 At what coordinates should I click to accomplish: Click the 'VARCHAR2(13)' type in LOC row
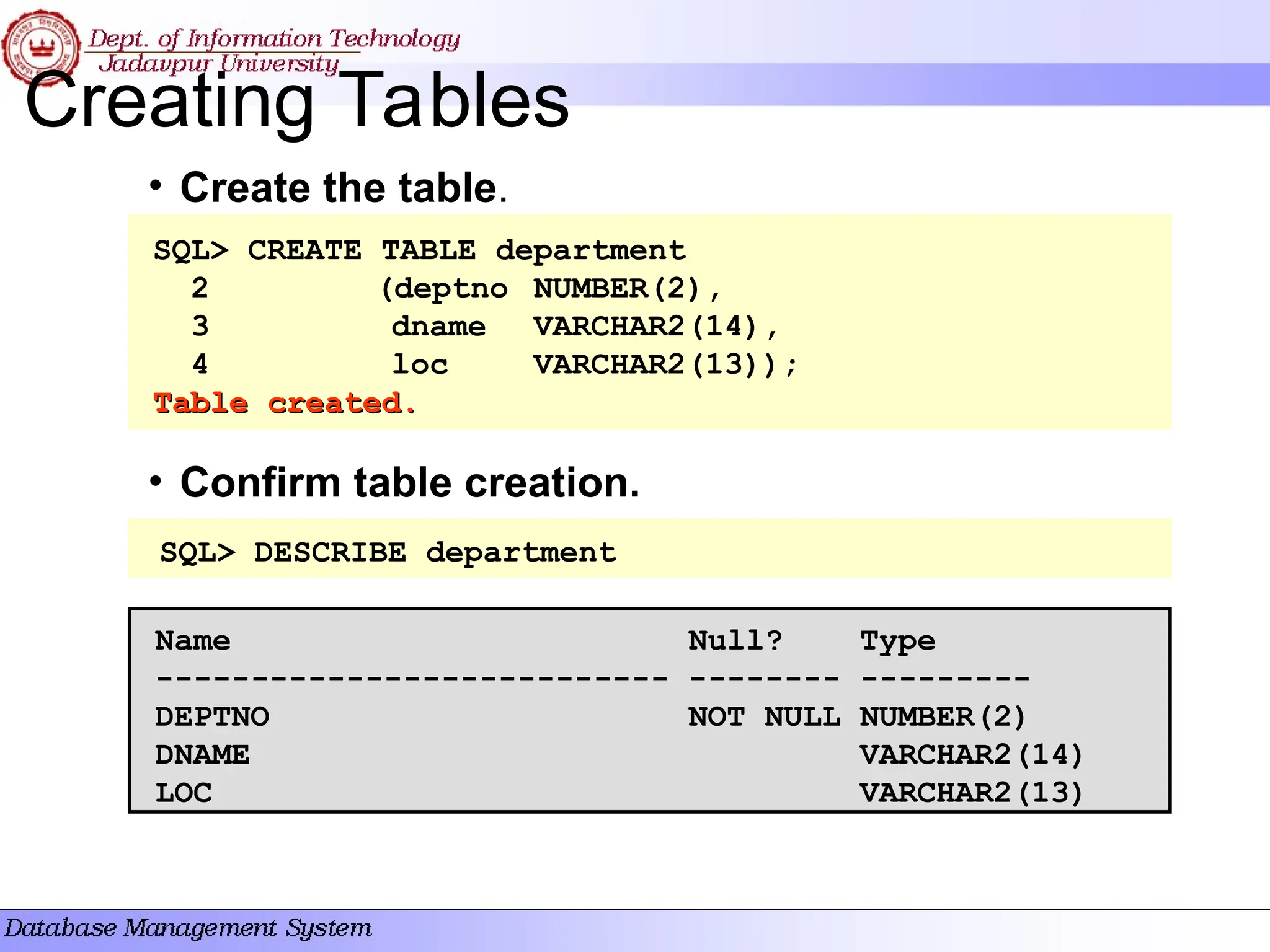tap(972, 793)
